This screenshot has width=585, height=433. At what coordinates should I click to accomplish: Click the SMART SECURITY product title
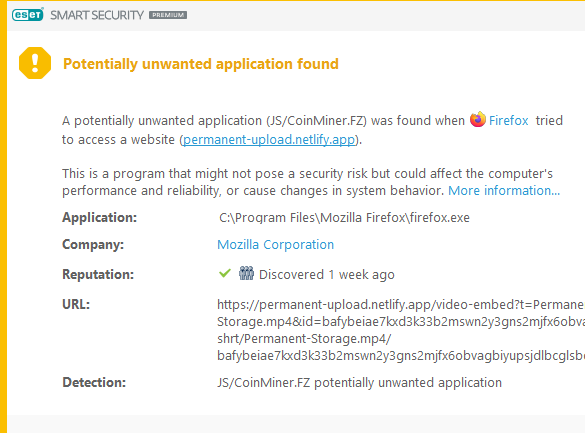[x=97, y=15]
